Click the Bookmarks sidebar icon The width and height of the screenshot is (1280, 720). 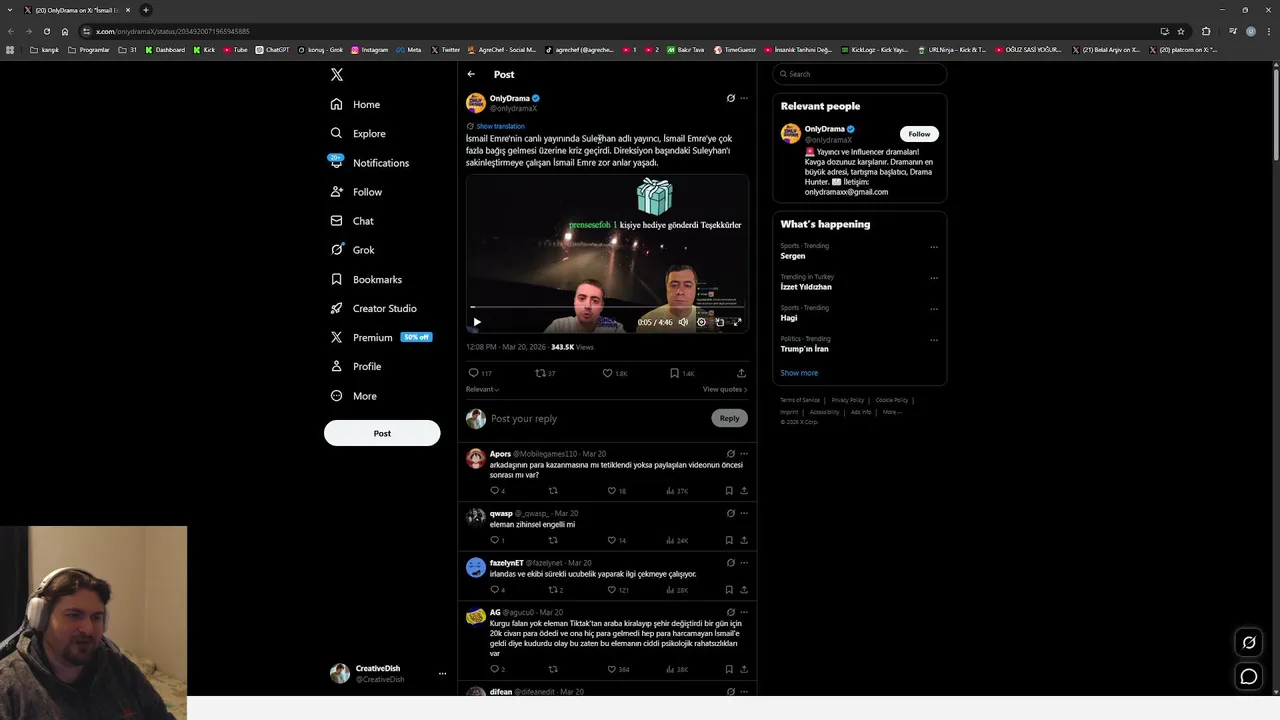(x=336, y=279)
